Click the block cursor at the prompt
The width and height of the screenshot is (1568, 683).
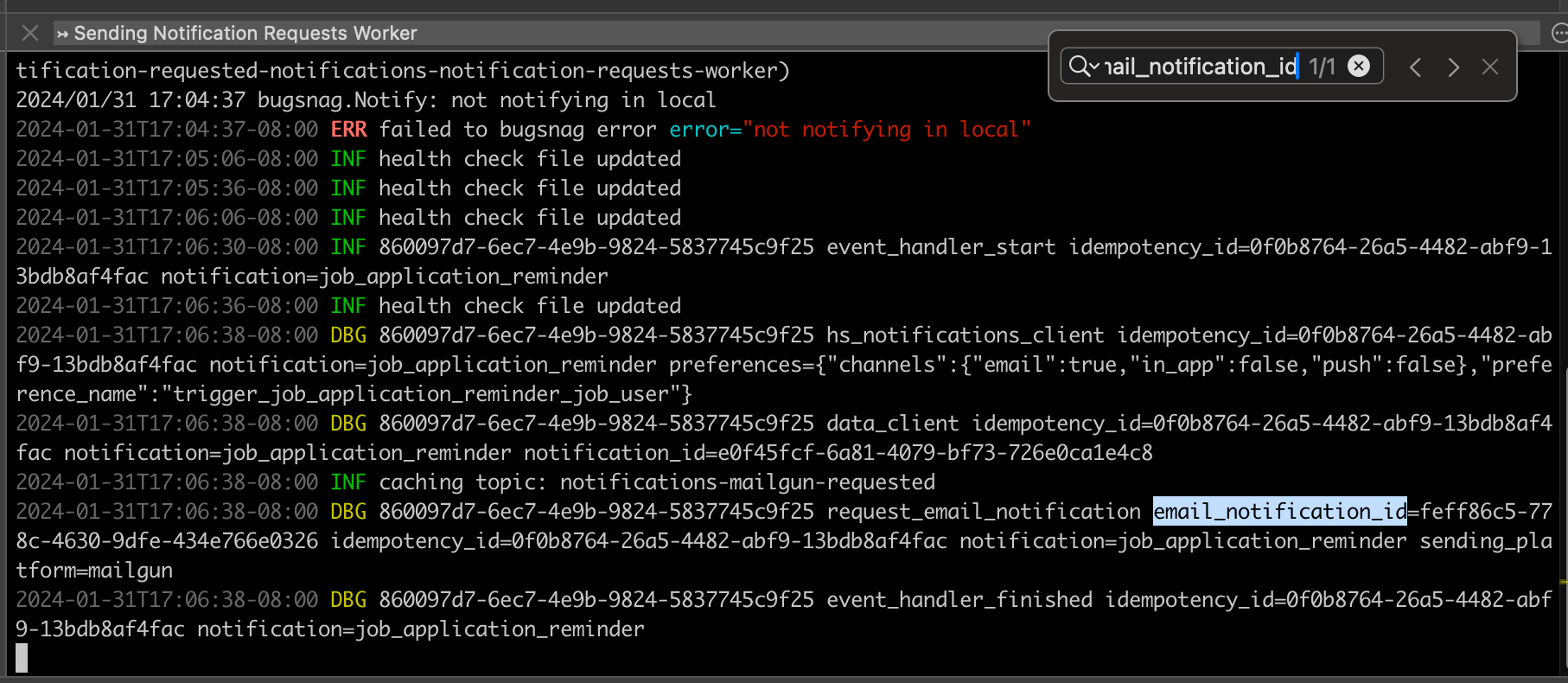pyautogui.click(x=22, y=658)
